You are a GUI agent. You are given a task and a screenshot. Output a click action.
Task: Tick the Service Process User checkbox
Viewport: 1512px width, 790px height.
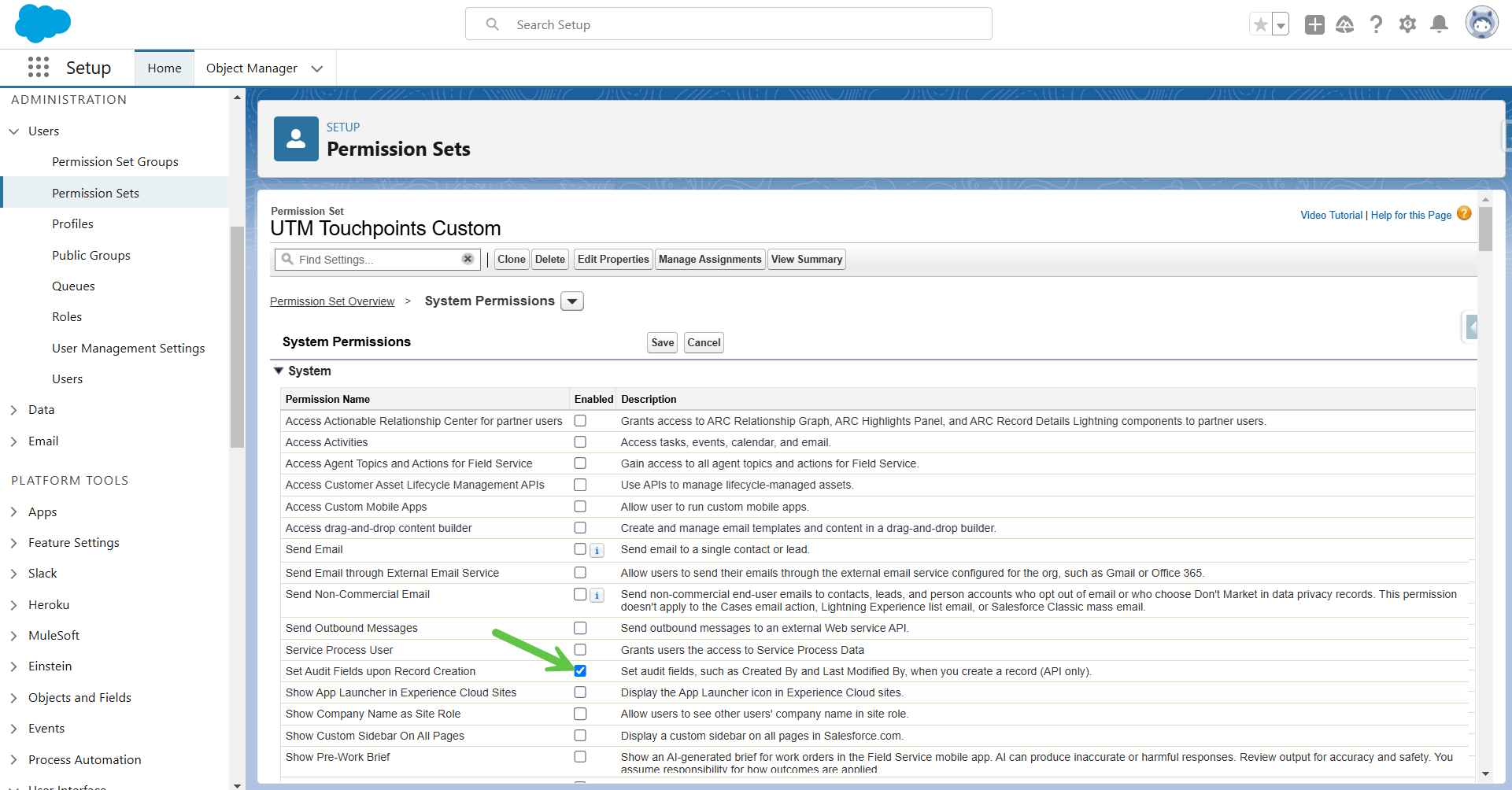pyautogui.click(x=580, y=650)
